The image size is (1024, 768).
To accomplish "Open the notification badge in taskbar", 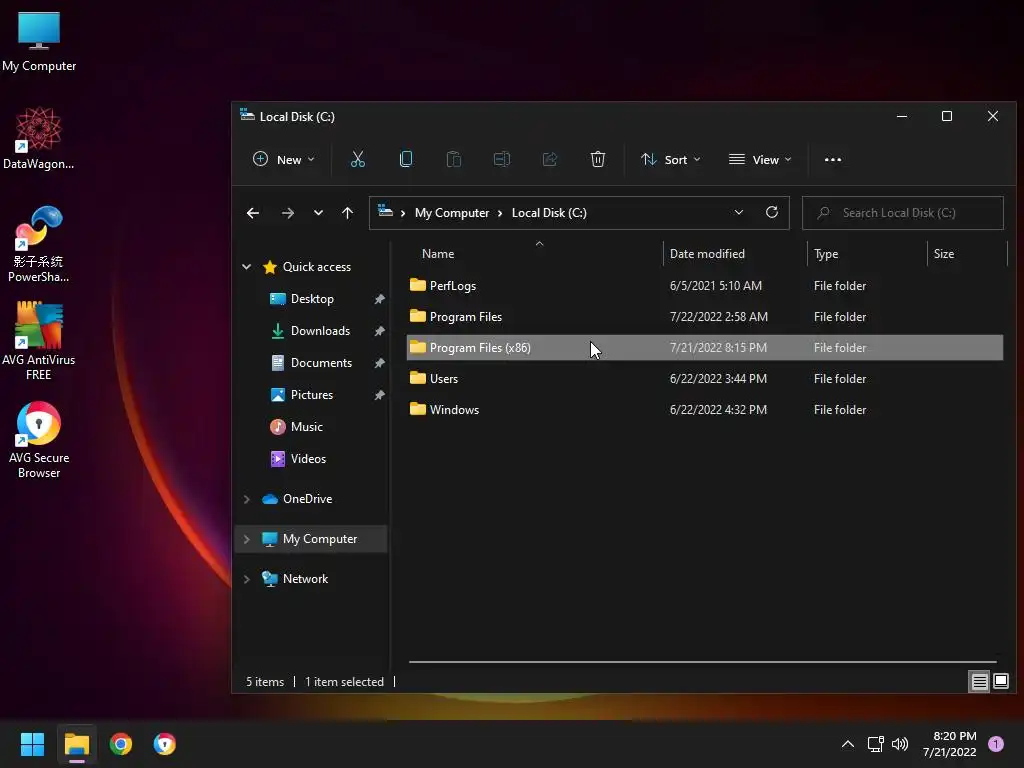I will (995, 744).
